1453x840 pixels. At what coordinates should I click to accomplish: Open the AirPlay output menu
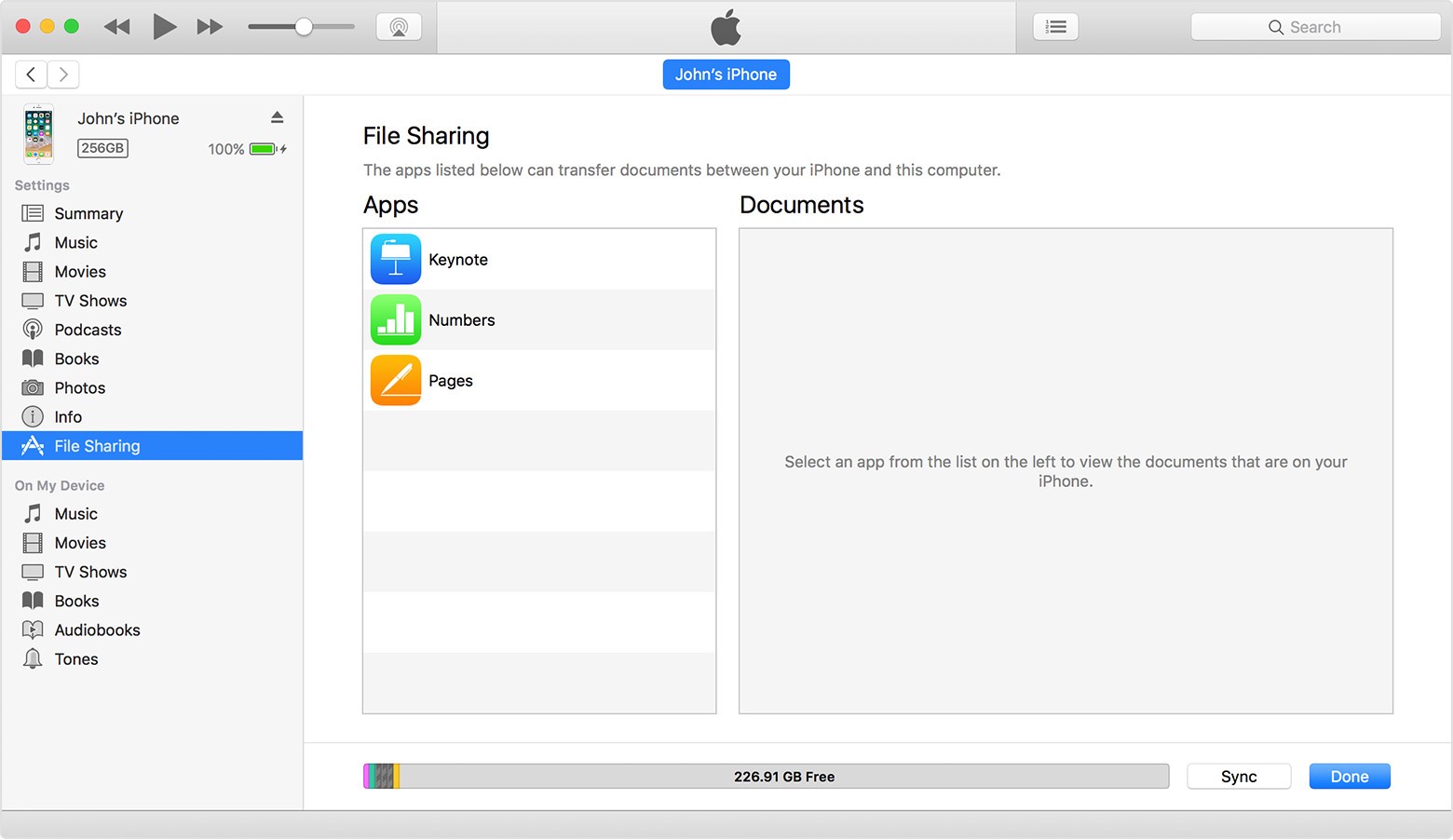coord(399,27)
